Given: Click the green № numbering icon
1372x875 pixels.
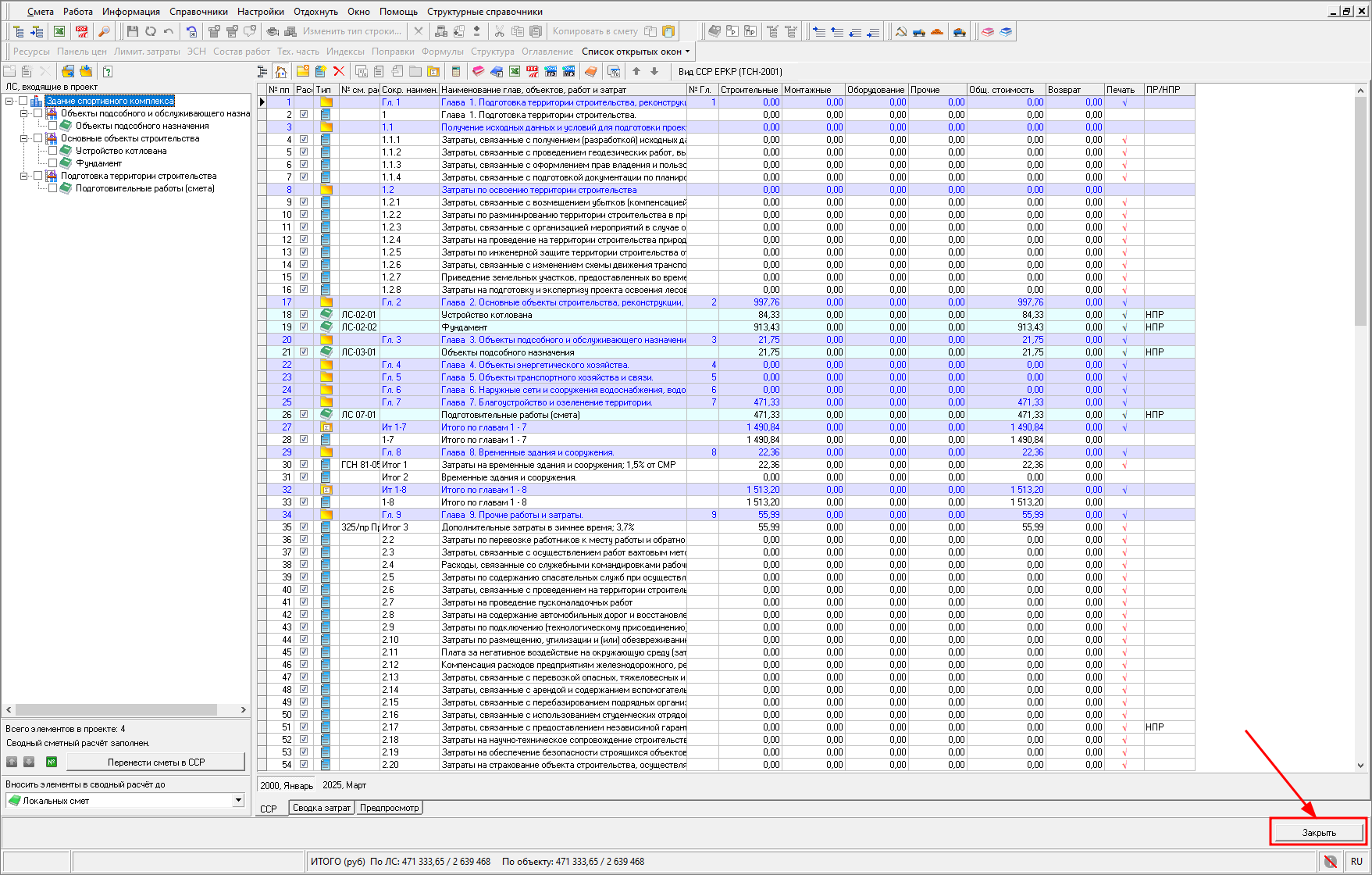Looking at the screenshot, I should click(52, 762).
